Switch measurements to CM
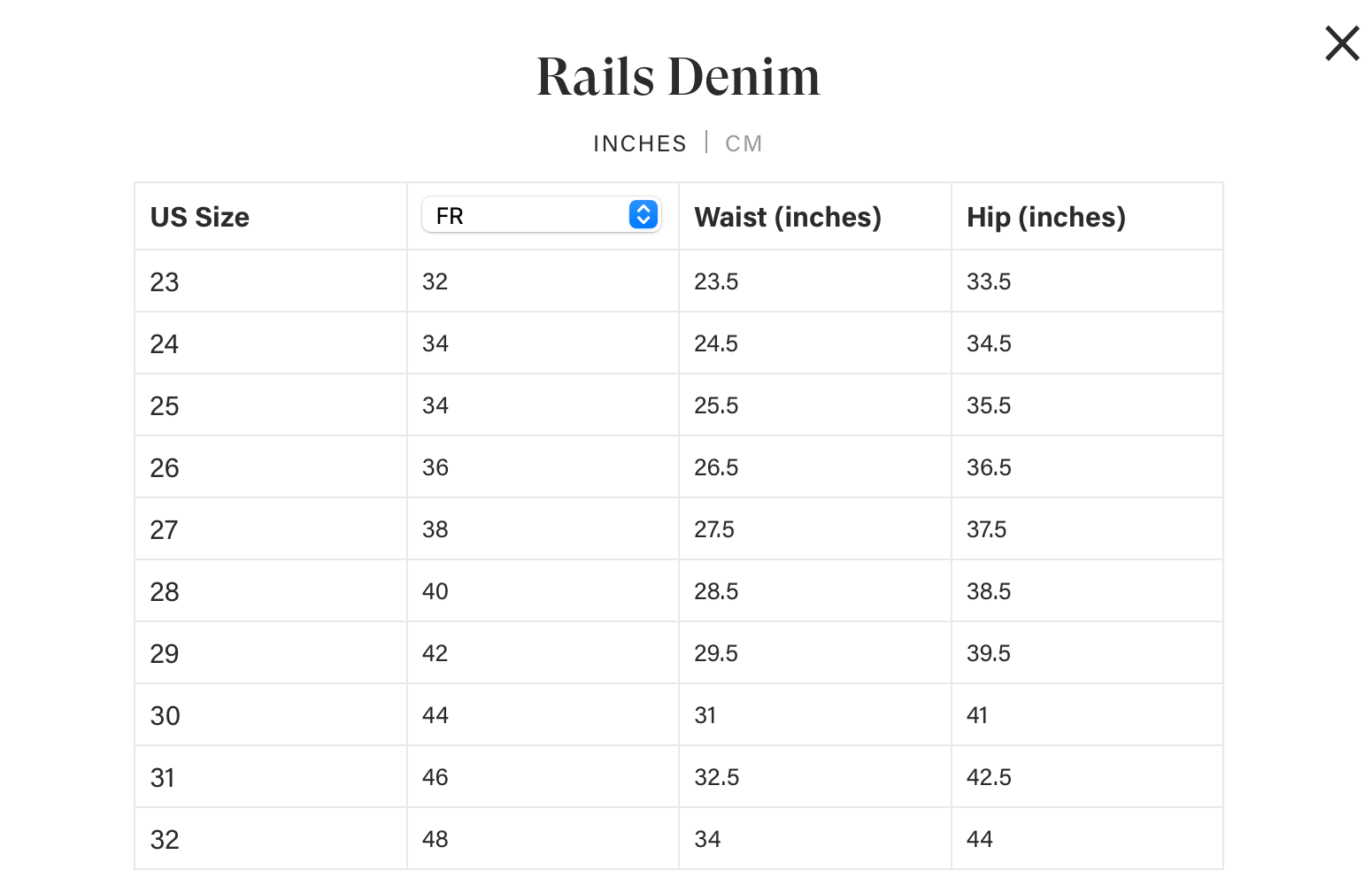The image size is (1372, 878). (x=744, y=143)
